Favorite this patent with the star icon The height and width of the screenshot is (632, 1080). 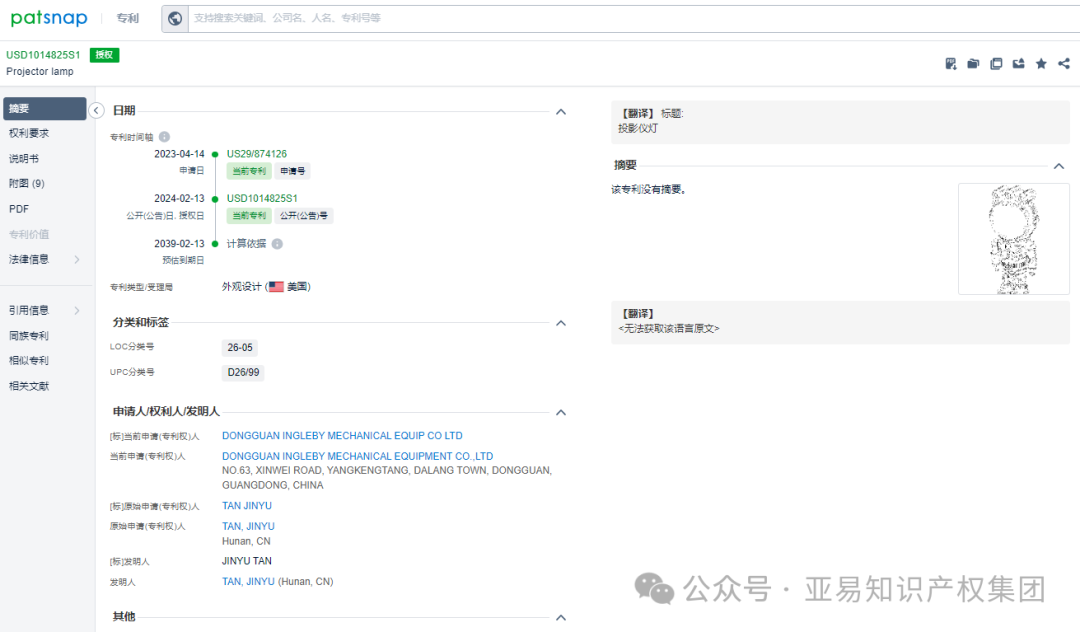pos(1041,64)
